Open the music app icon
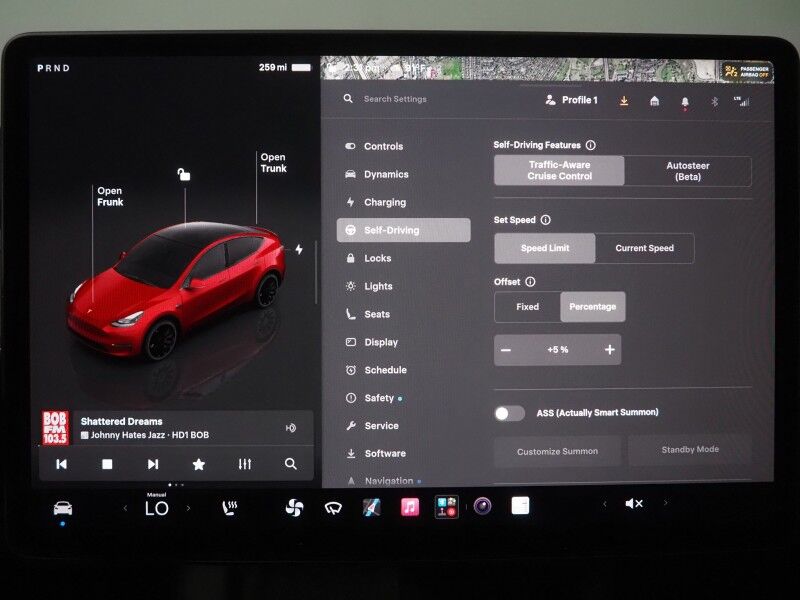The width and height of the screenshot is (800, 600). pos(410,507)
